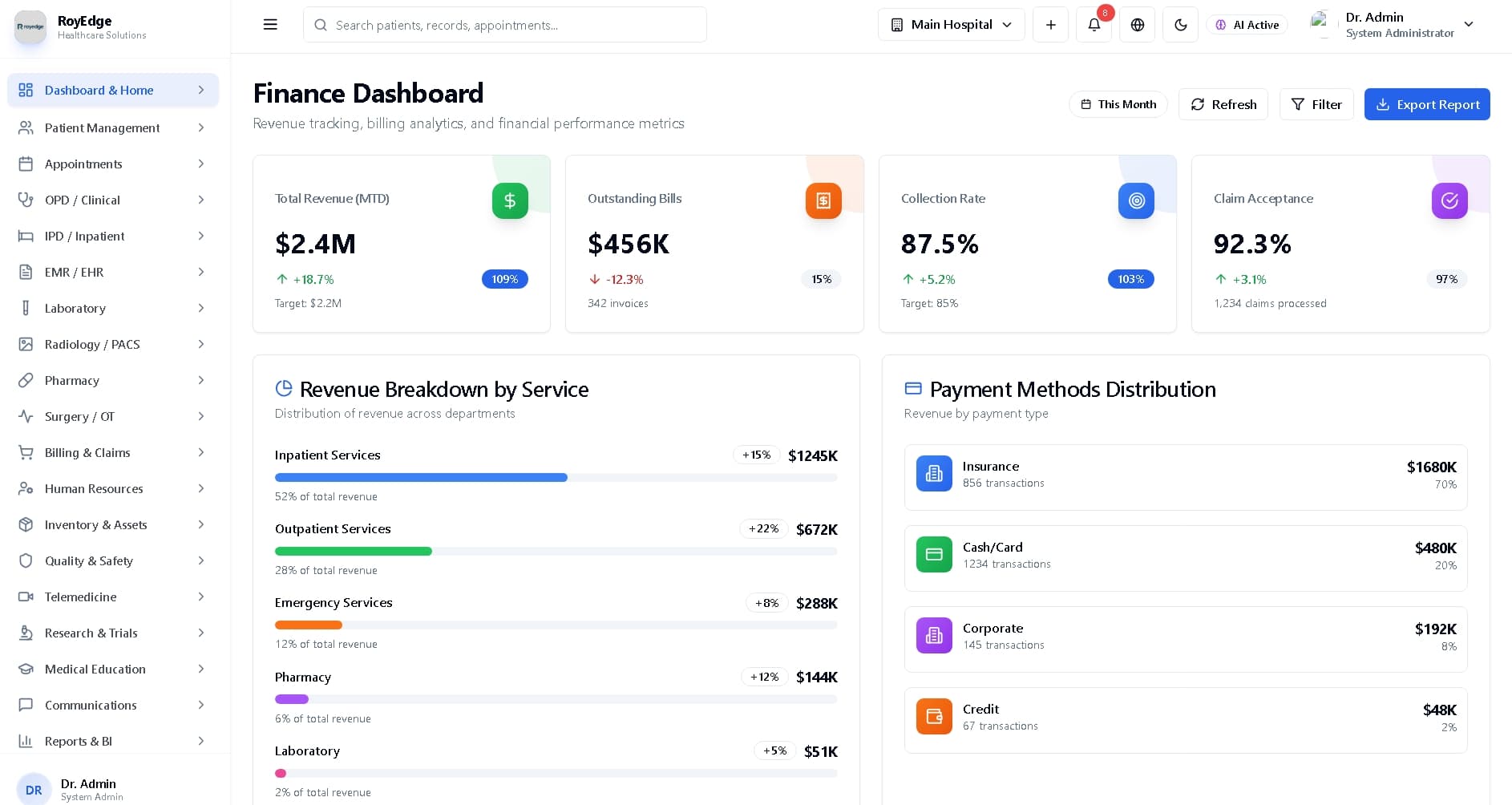Viewport: 1512px width, 805px height.
Task: Click the IPD / Inpatient bed icon
Action: tap(26, 236)
